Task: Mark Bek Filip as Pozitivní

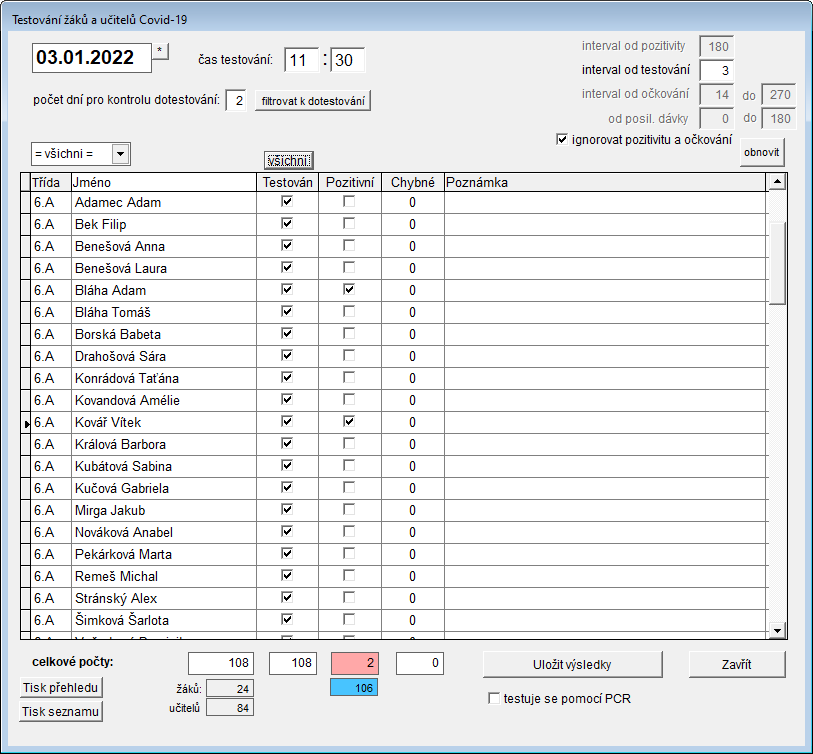Action: click(x=349, y=224)
